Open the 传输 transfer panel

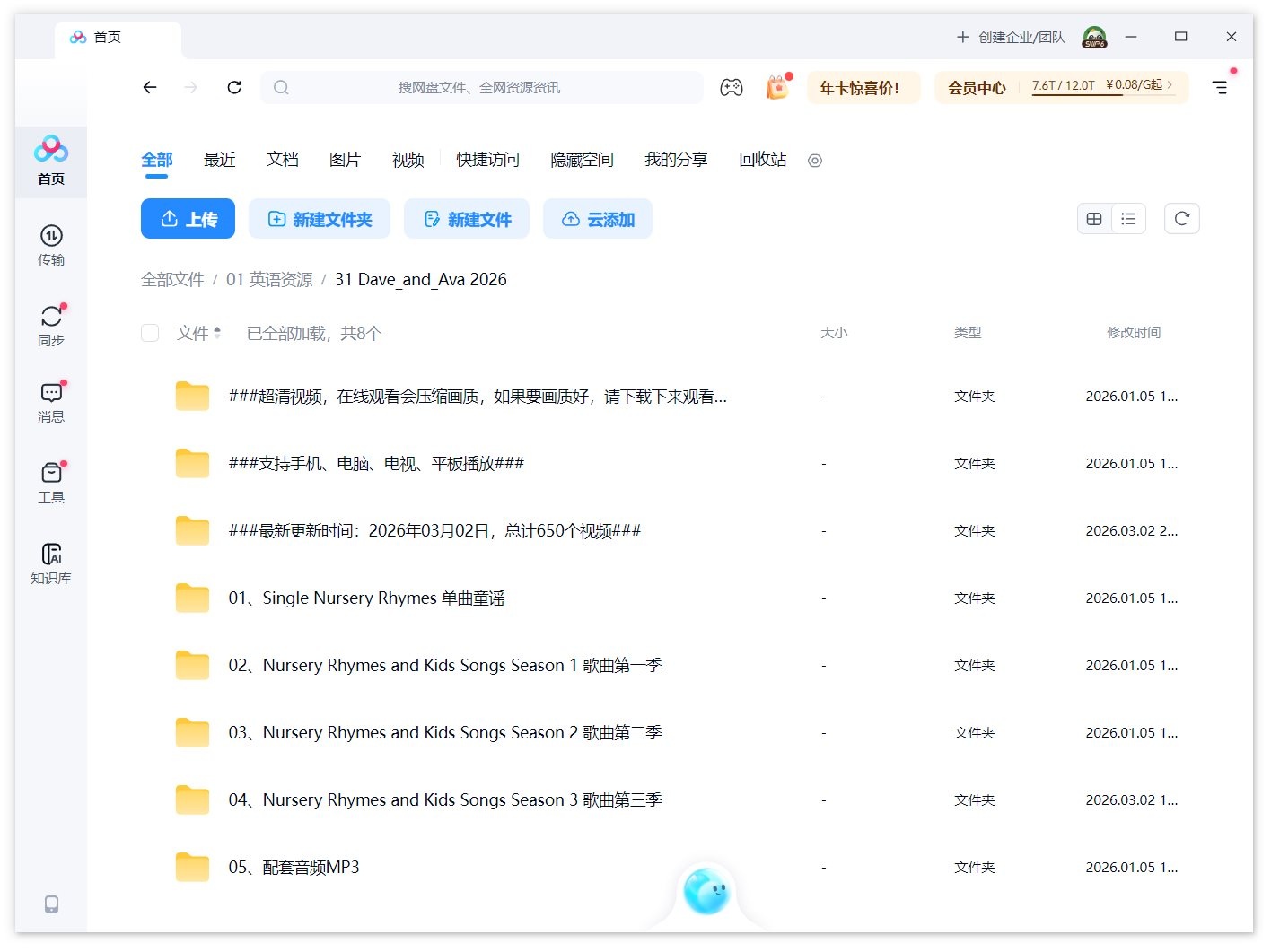pyautogui.click(x=50, y=244)
